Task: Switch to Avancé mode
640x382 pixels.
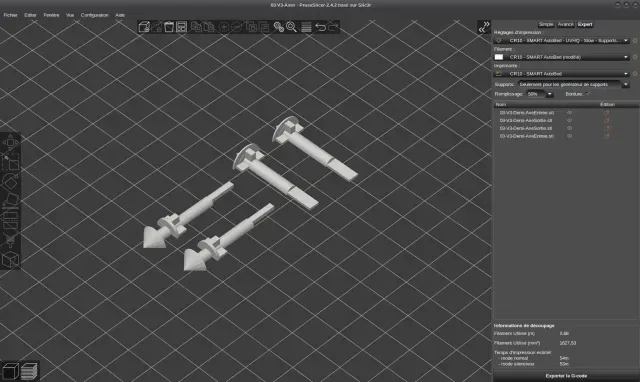Action: pos(565,24)
